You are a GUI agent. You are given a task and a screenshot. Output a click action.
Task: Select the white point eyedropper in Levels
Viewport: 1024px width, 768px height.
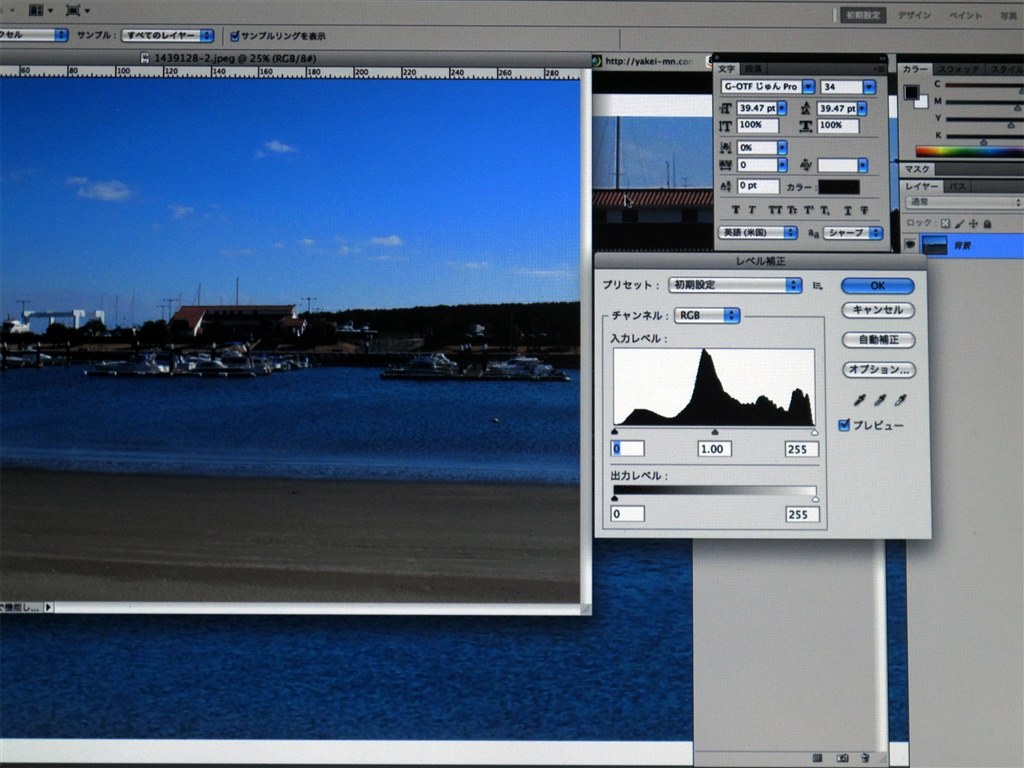click(901, 400)
